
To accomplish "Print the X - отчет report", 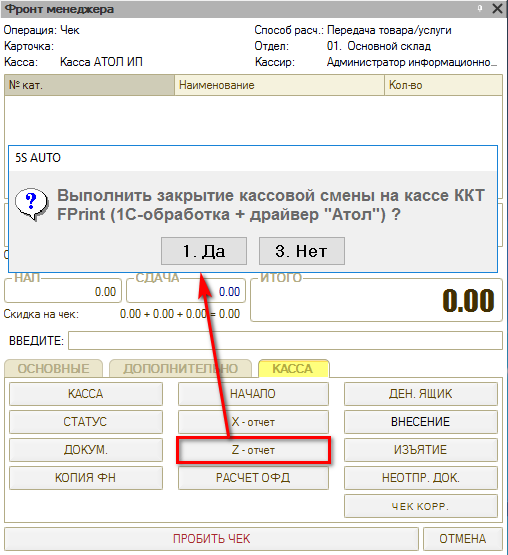I will point(253,422).
